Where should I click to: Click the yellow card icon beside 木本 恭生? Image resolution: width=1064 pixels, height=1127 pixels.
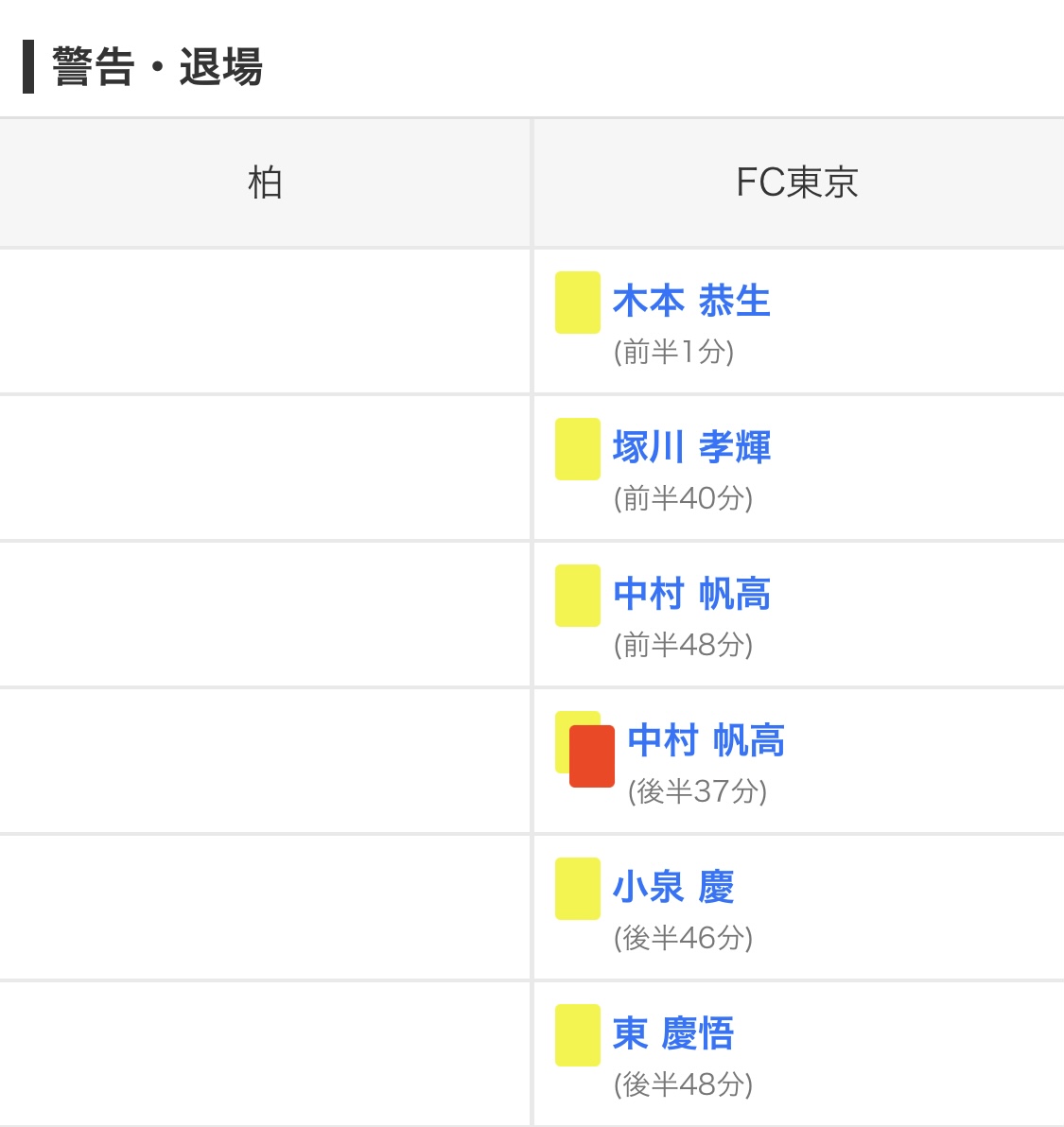[577, 303]
